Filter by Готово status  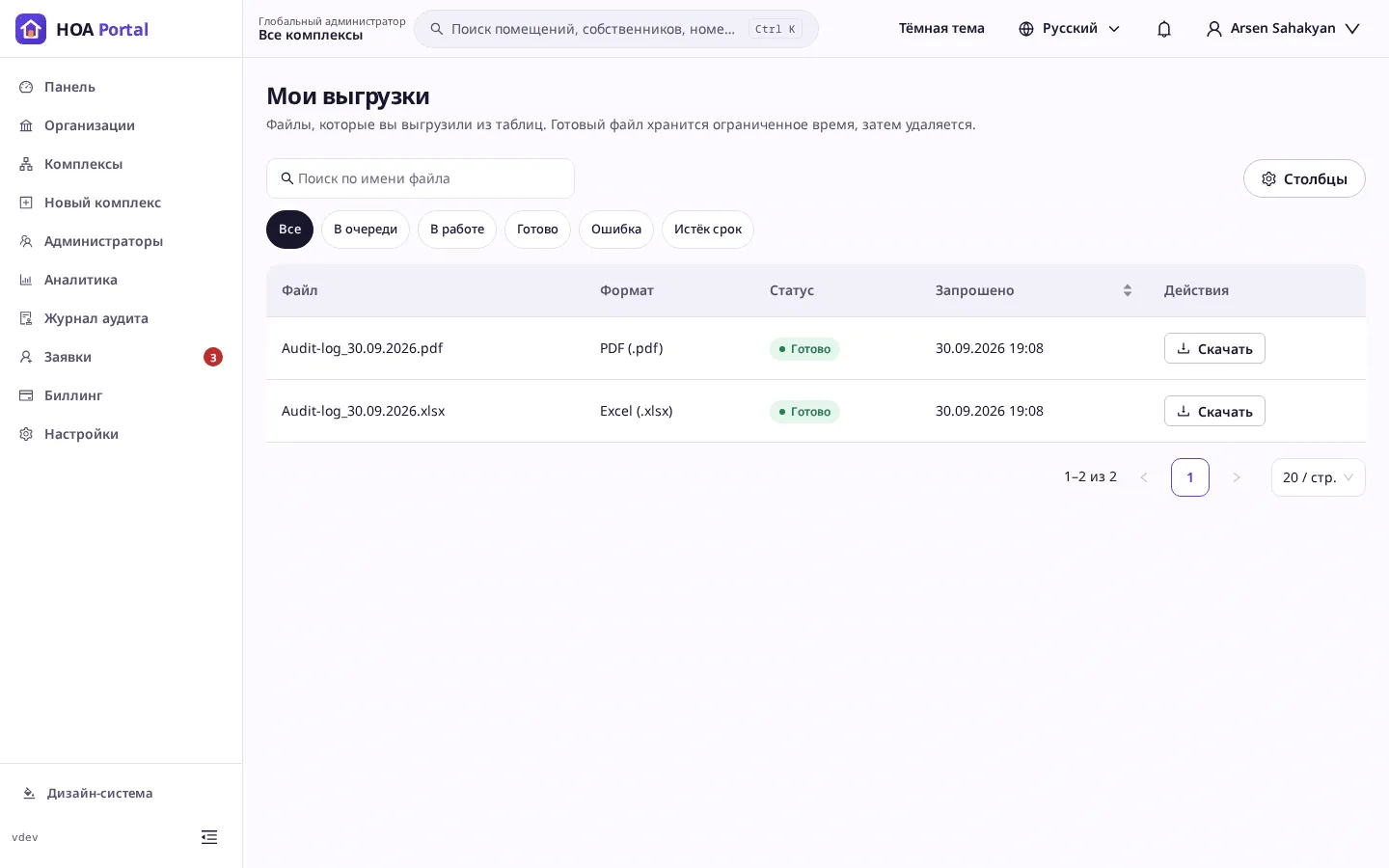click(537, 230)
